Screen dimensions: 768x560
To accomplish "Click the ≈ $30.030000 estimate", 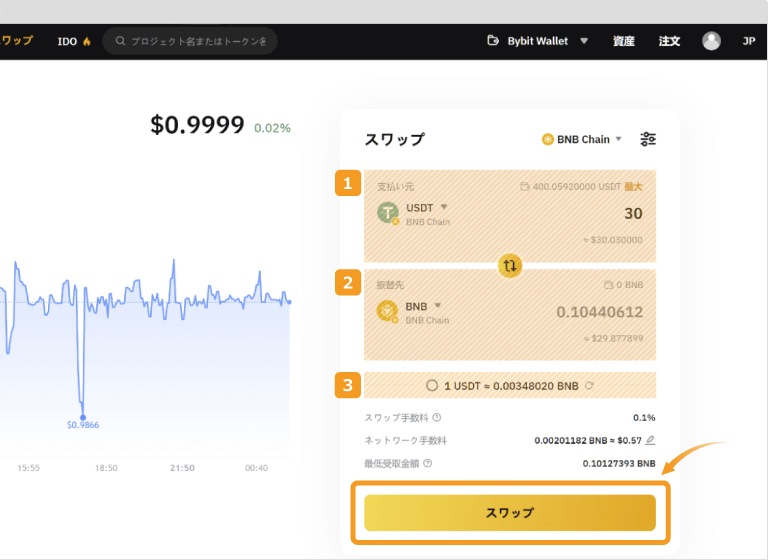I will coord(612,240).
